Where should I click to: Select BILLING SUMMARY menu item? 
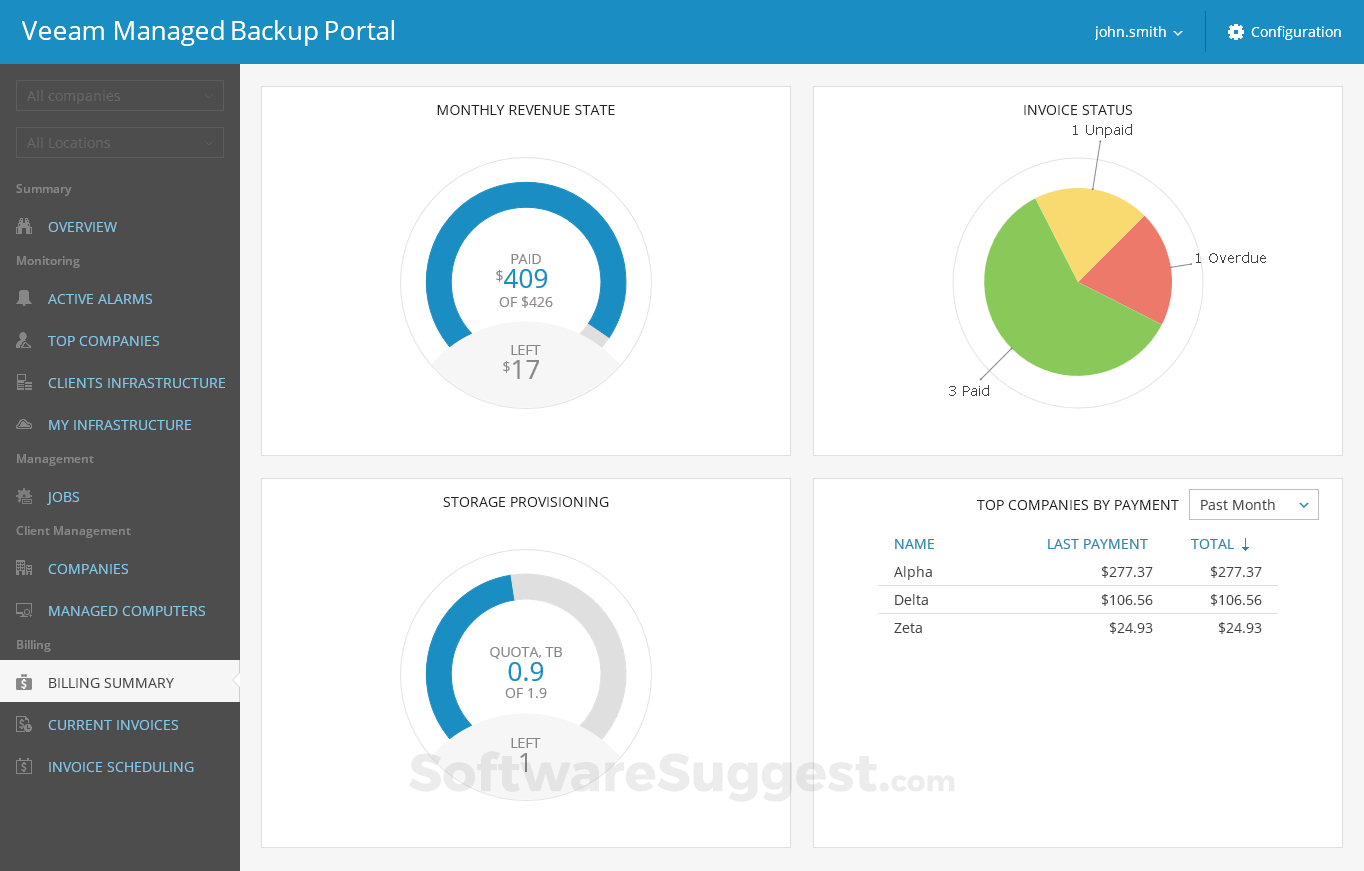tap(120, 682)
